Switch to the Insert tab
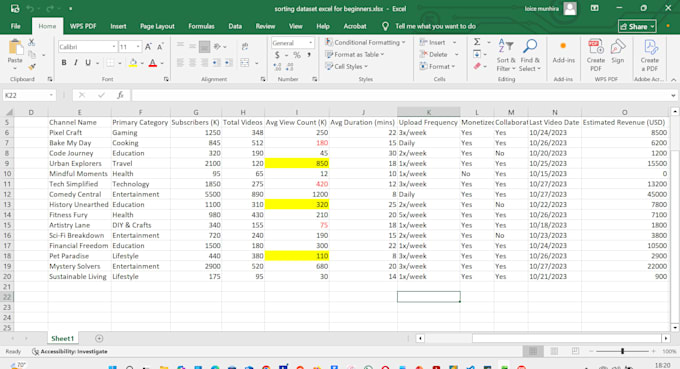 tap(118, 26)
